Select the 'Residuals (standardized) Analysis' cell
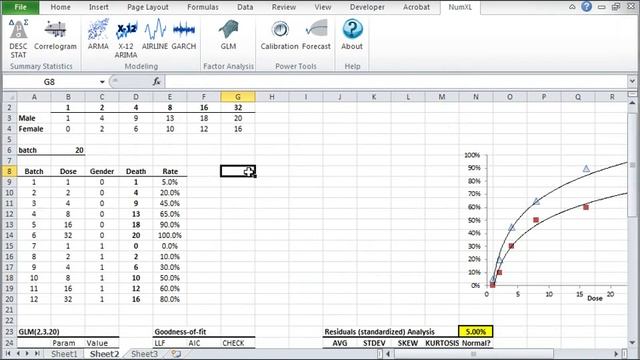Viewport: 640px width, 360px height. pyautogui.click(x=380, y=331)
